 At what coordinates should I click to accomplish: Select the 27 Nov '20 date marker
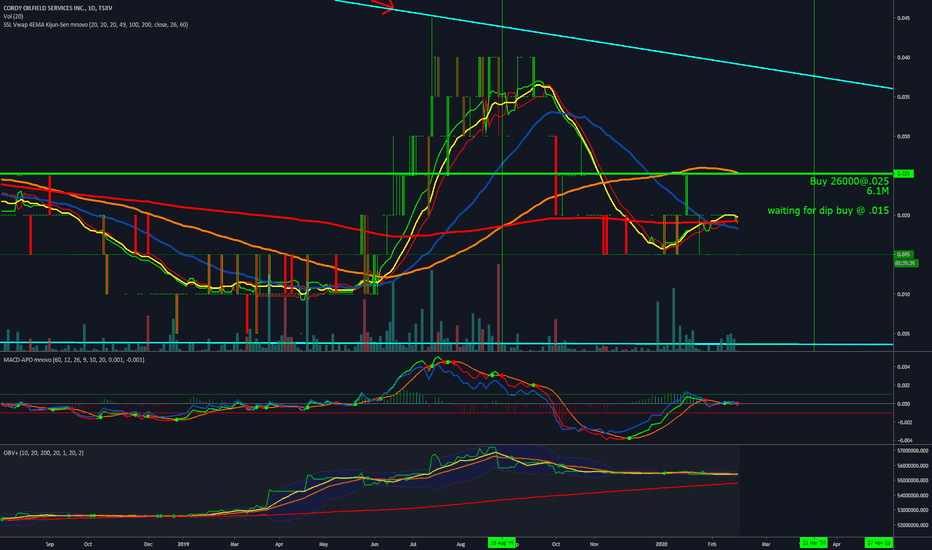click(x=879, y=543)
